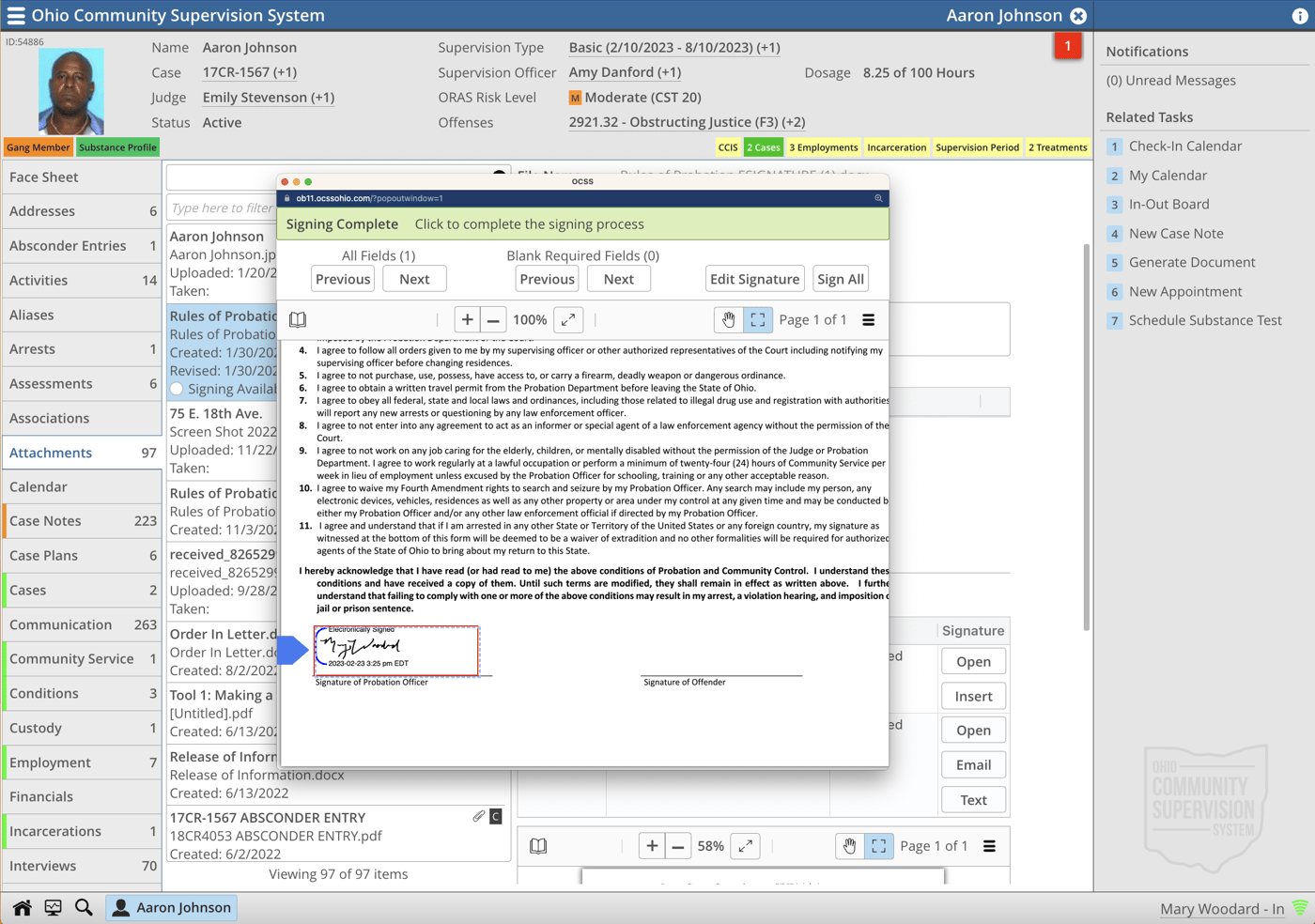The width and height of the screenshot is (1315, 924).
Task: Zoom out on popup signing document
Action: click(x=493, y=320)
